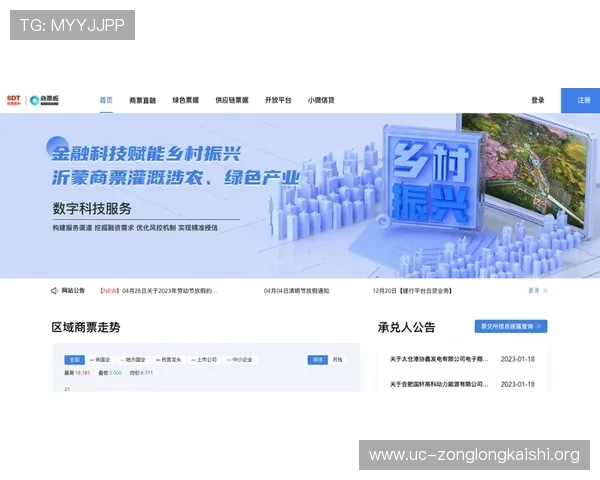Image resolution: width=600 pixels, height=480 pixels.
Task: Click the 最高 18.181 value
Action: [77, 373]
